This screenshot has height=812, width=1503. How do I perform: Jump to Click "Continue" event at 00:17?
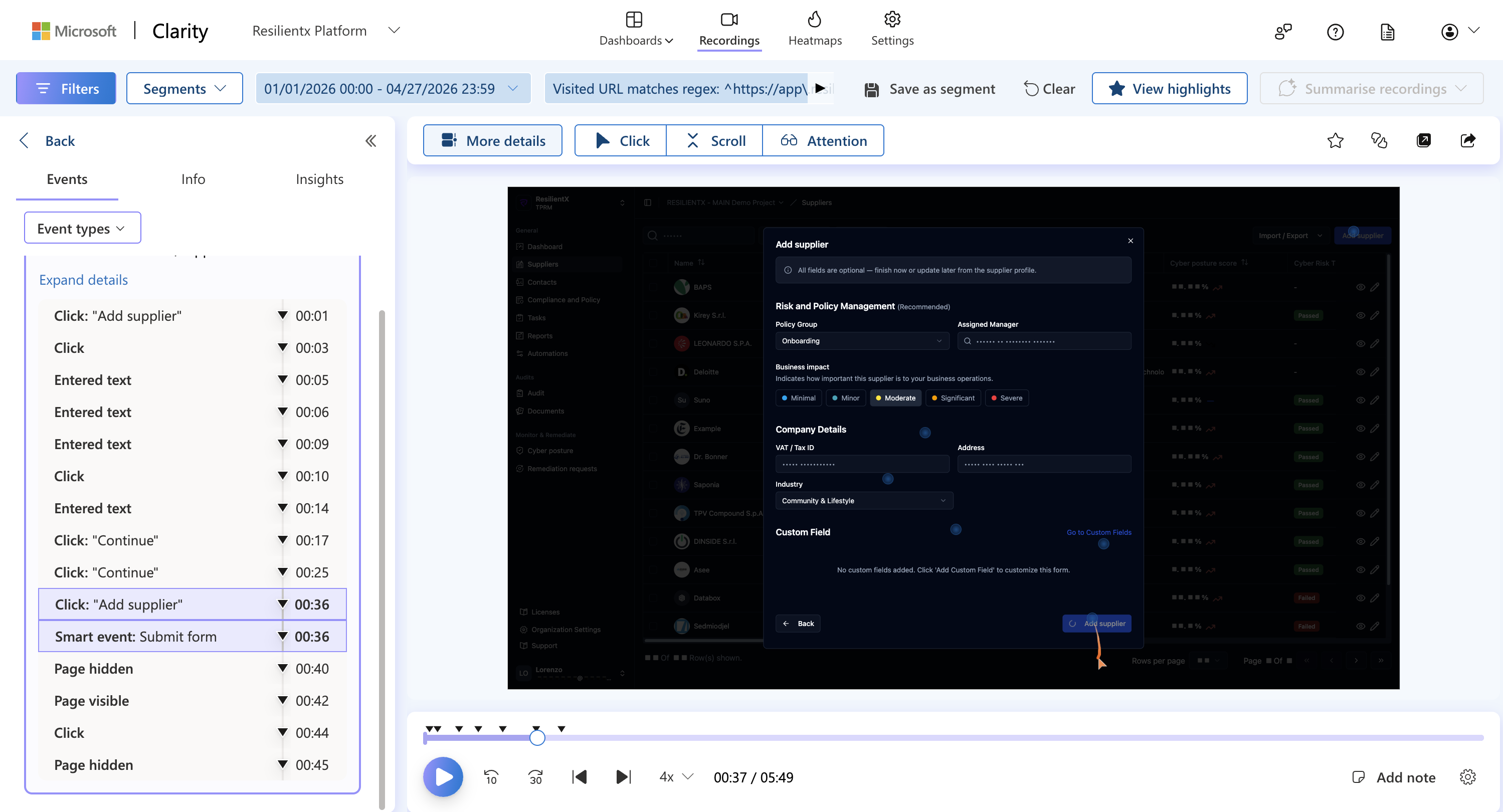point(192,540)
